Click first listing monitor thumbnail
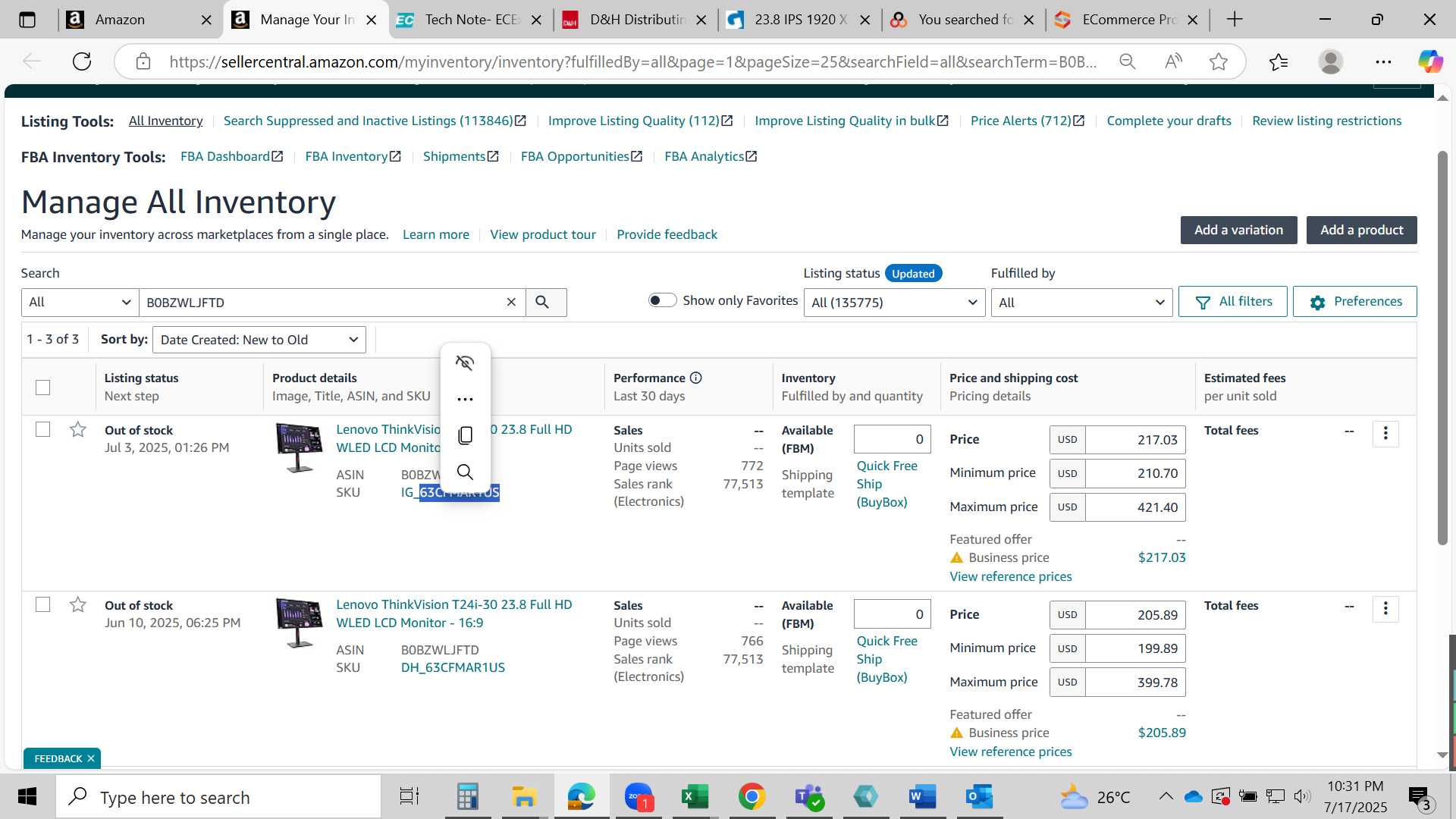Viewport: 1456px width, 819px height. click(x=299, y=448)
